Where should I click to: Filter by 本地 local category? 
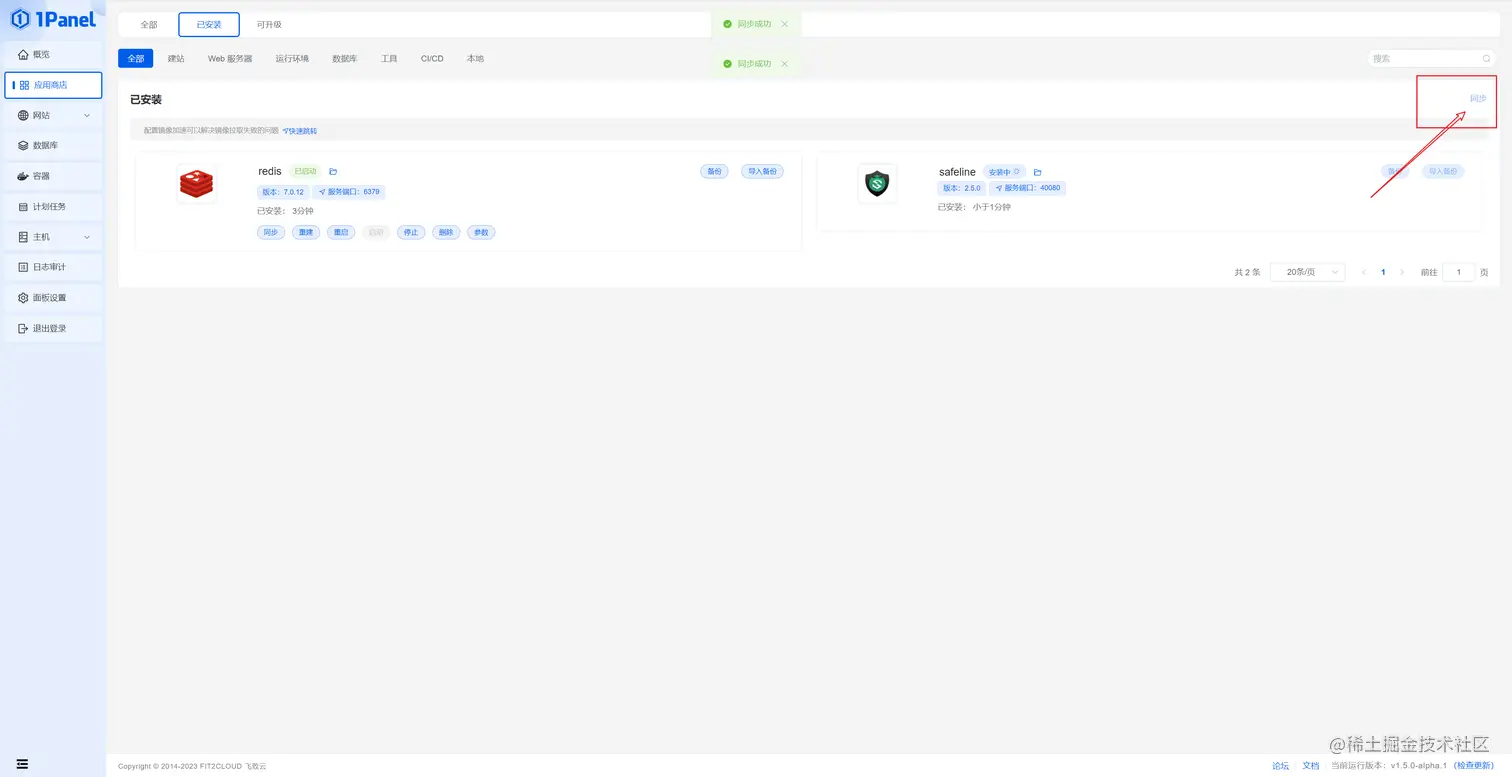point(475,59)
